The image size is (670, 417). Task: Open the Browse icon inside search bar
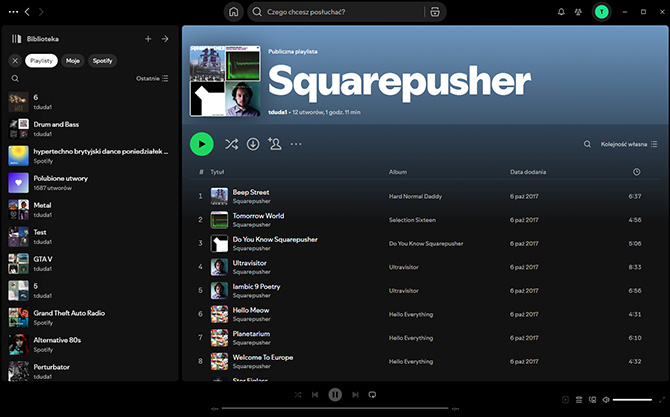click(x=435, y=12)
